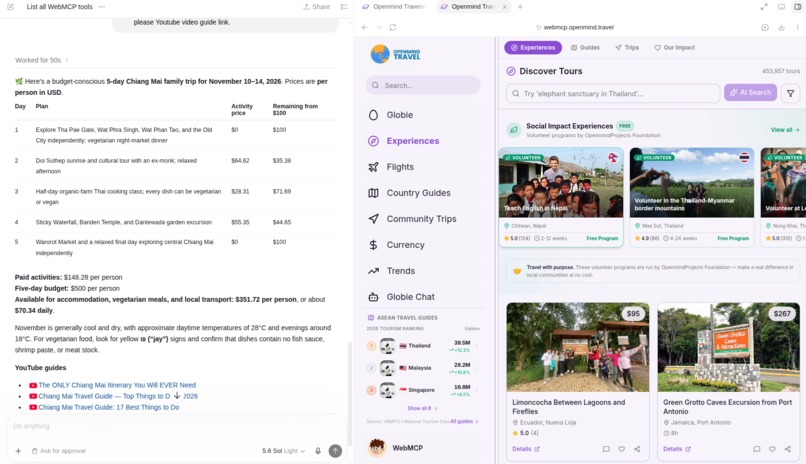Click comment icon on Limoncocha card
This screenshot has height=464, width=806.
[x=606, y=449]
